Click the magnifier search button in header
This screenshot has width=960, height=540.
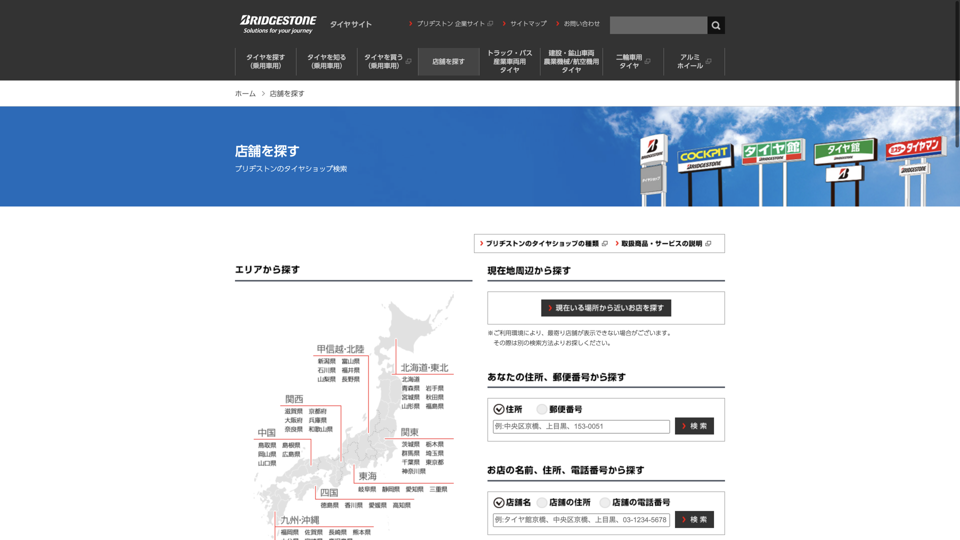coord(716,25)
